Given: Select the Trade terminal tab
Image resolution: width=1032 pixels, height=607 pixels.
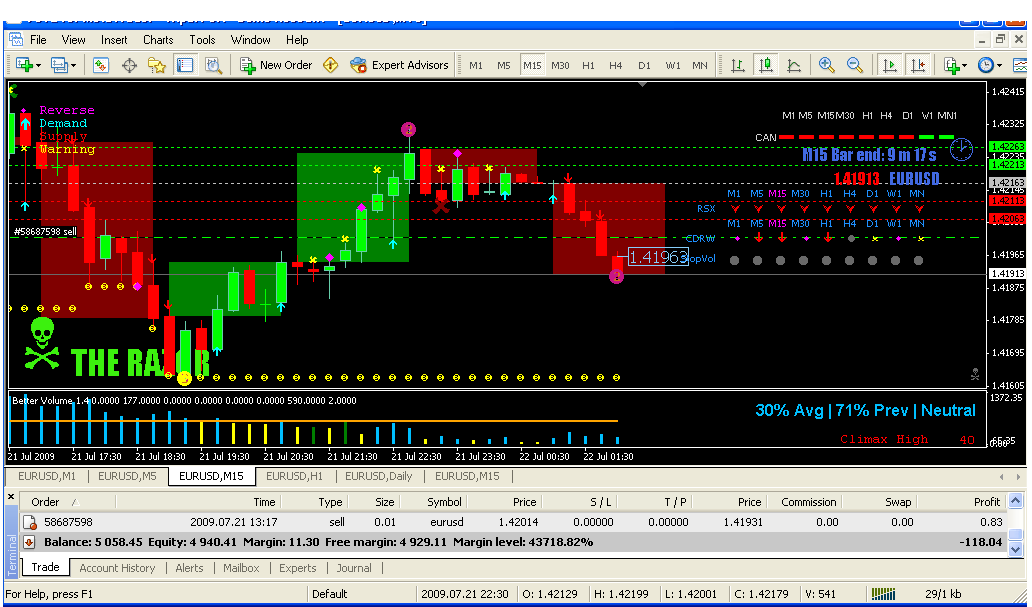Looking at the screenshot, I should pyautogui.click(x=45, y=567).
